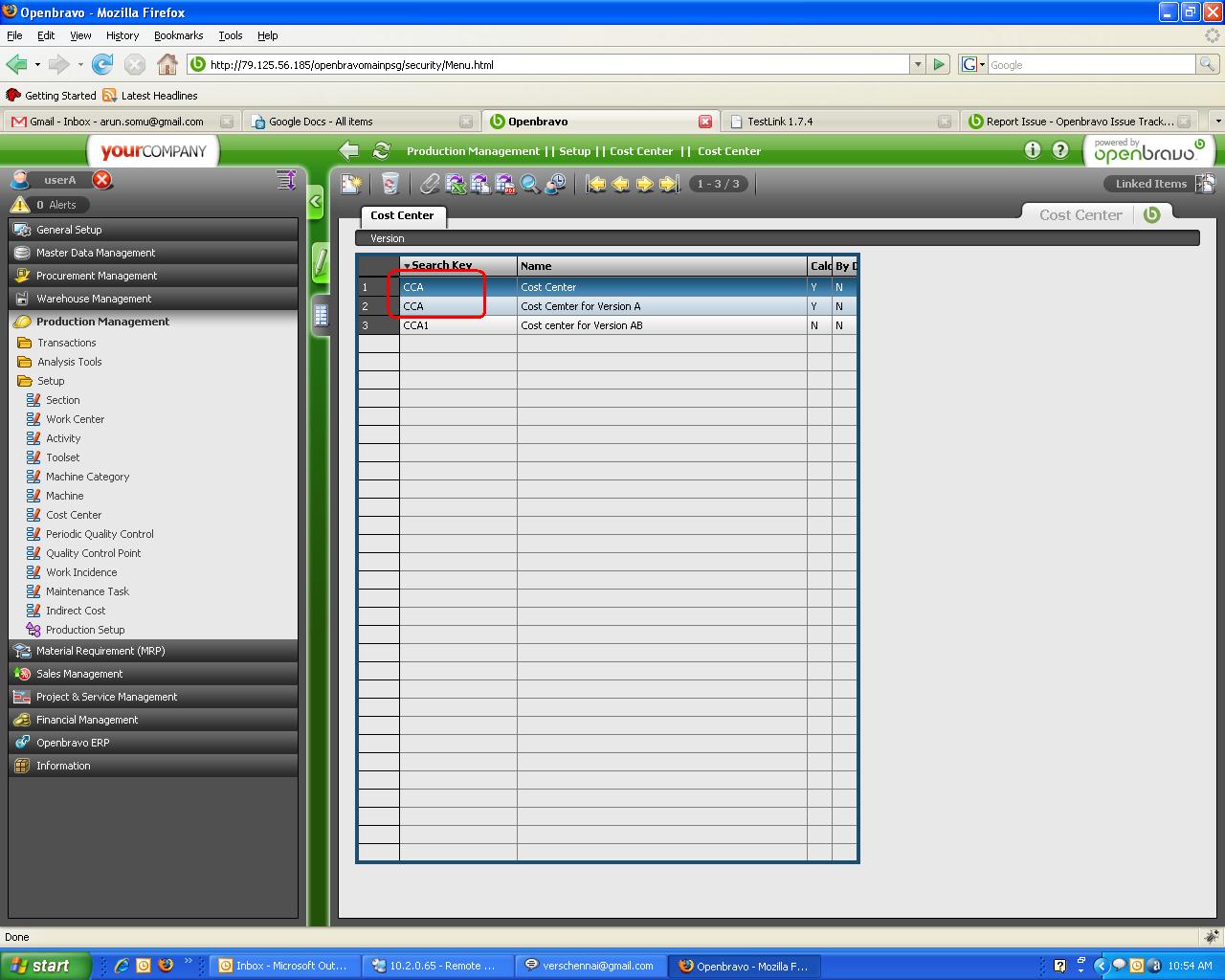Open the audit trail clock icon
This screenshot has width=1225, height=980.
(x=555, y=184)
